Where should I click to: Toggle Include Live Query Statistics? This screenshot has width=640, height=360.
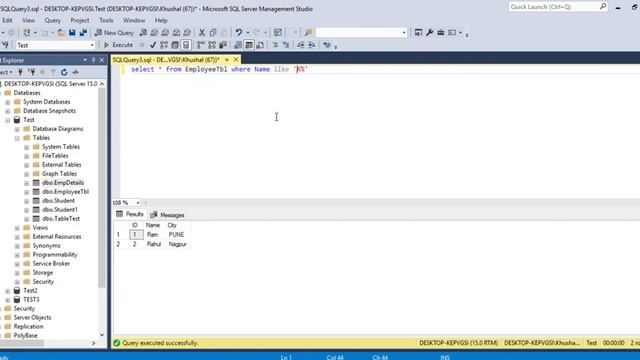pyautogui.click(x=212, y=45)
